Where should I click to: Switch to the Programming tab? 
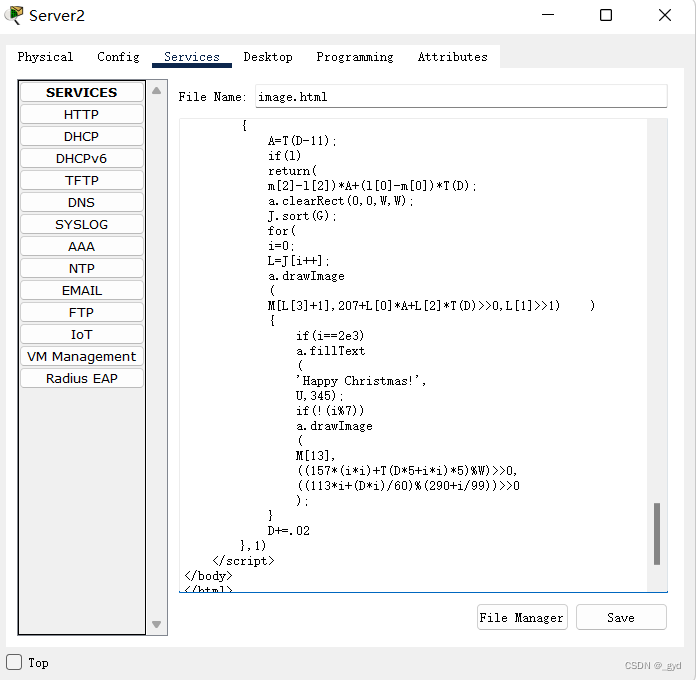click(355, 57)
